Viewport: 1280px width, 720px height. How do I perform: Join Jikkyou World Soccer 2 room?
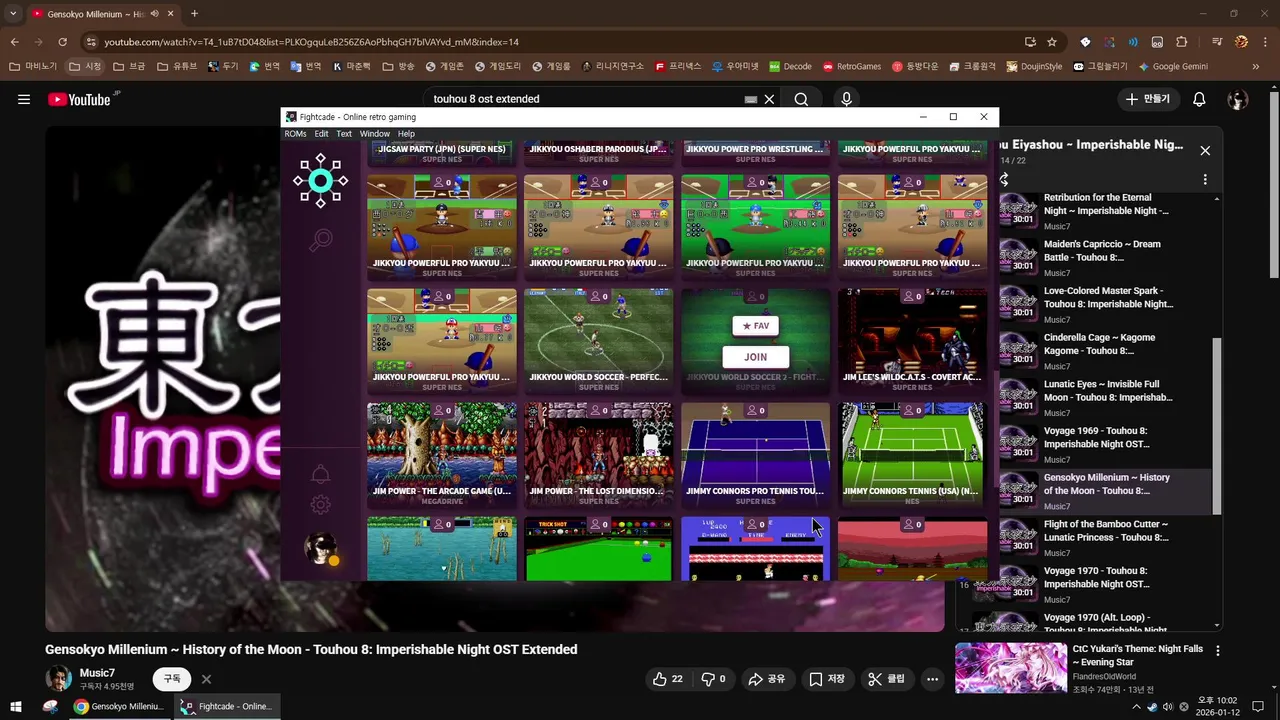pyautogui.click(x=755, y=357)
